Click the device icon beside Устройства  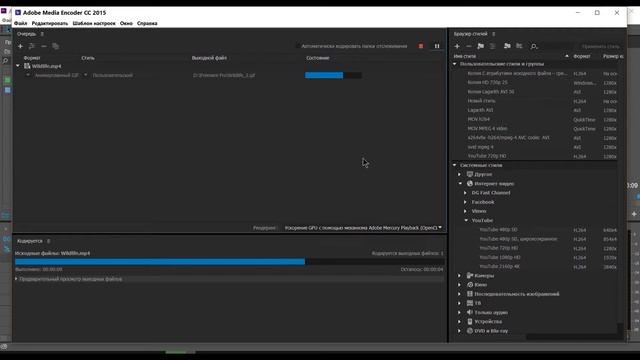pos(470,322)
